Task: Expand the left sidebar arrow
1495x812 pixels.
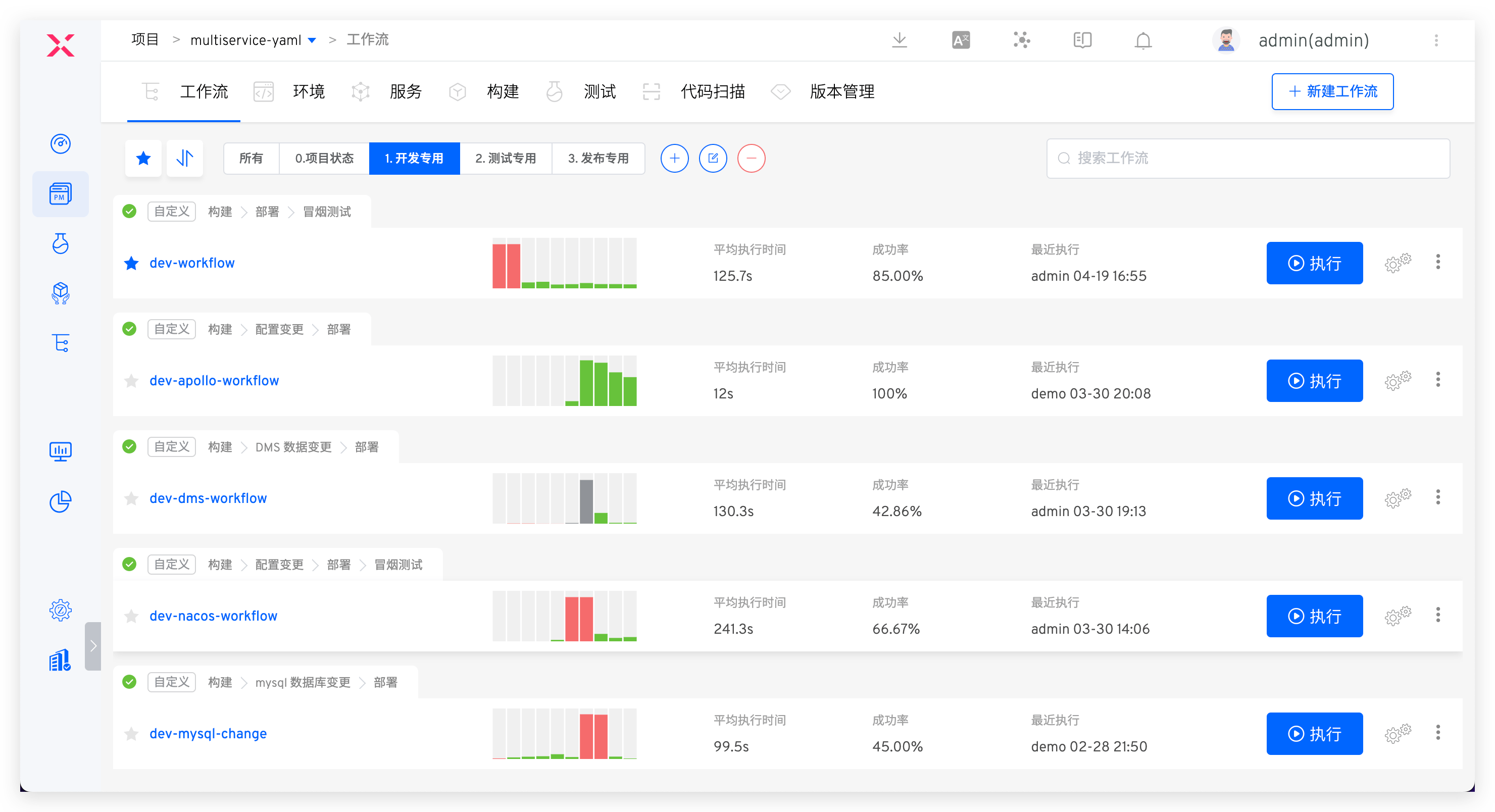Action: click(x=93, y=646)
